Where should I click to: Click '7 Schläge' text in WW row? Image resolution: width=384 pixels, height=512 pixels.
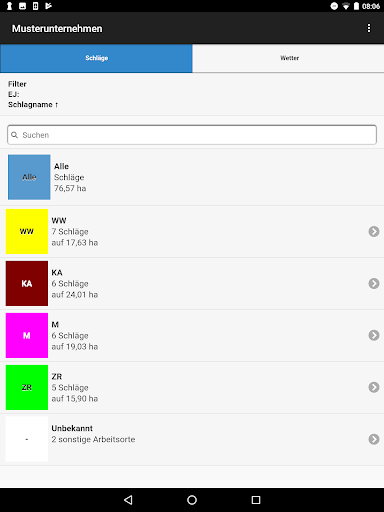(70, 232)
